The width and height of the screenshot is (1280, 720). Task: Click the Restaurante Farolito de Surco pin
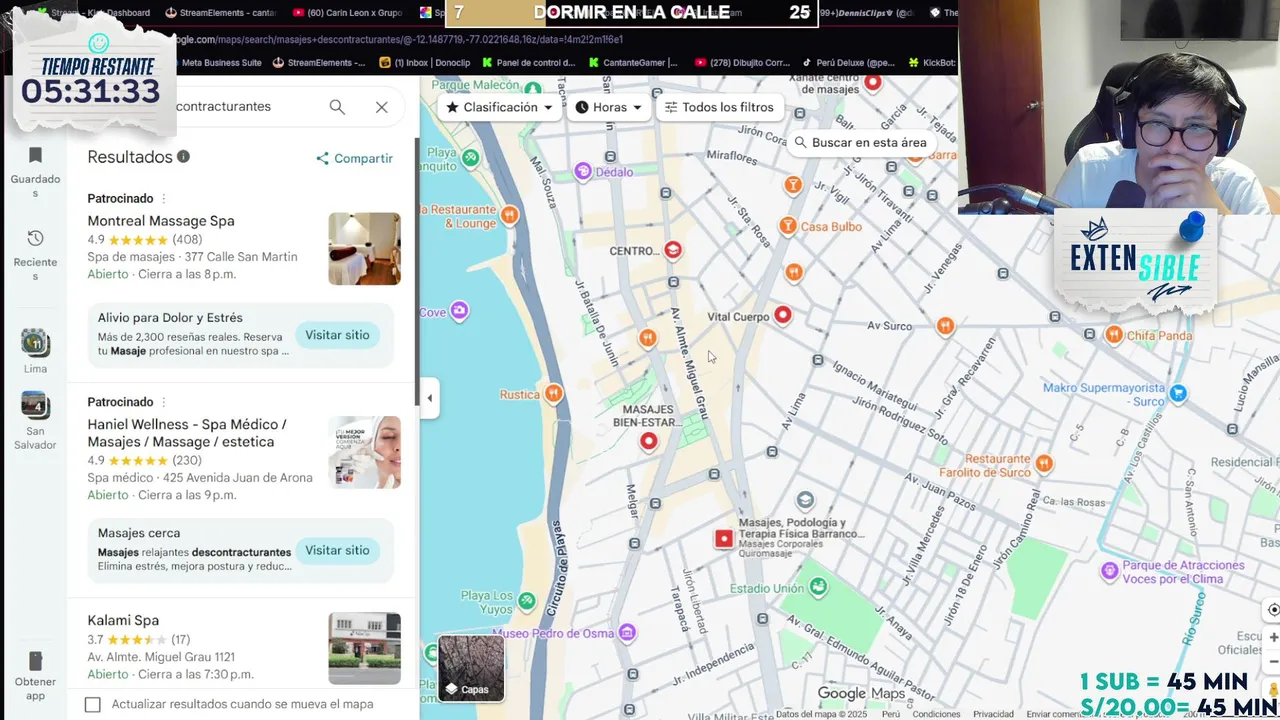click(x=1044, y=462)
